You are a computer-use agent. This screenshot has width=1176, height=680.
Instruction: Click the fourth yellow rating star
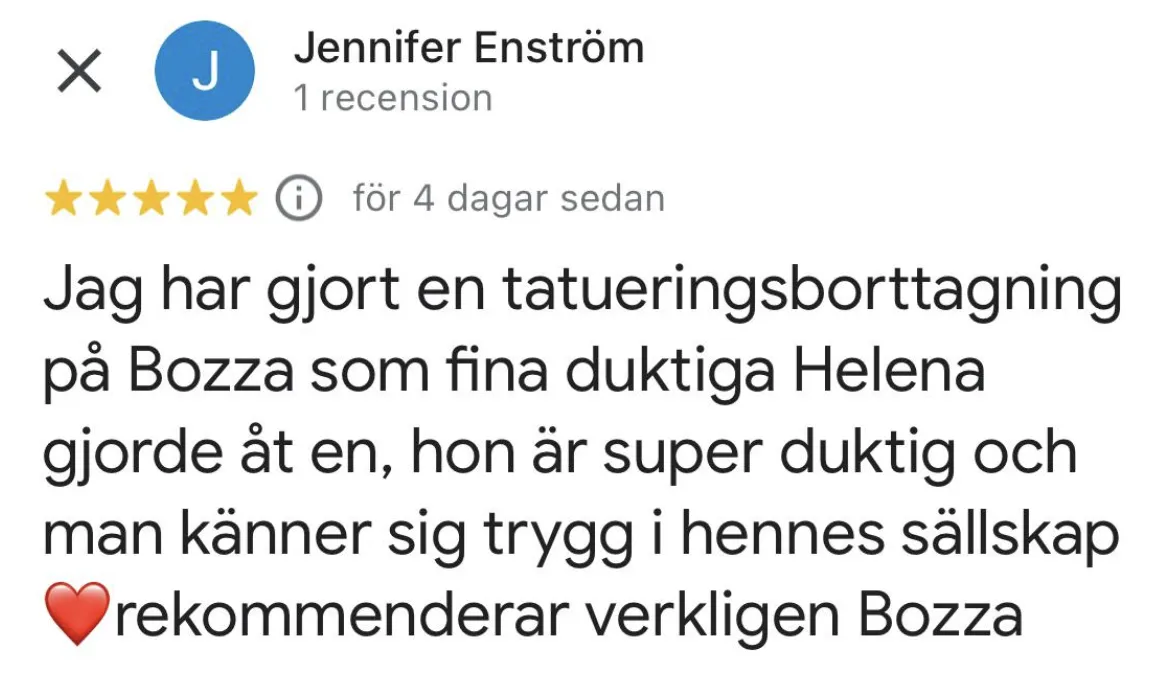click(x=196, y=198)
